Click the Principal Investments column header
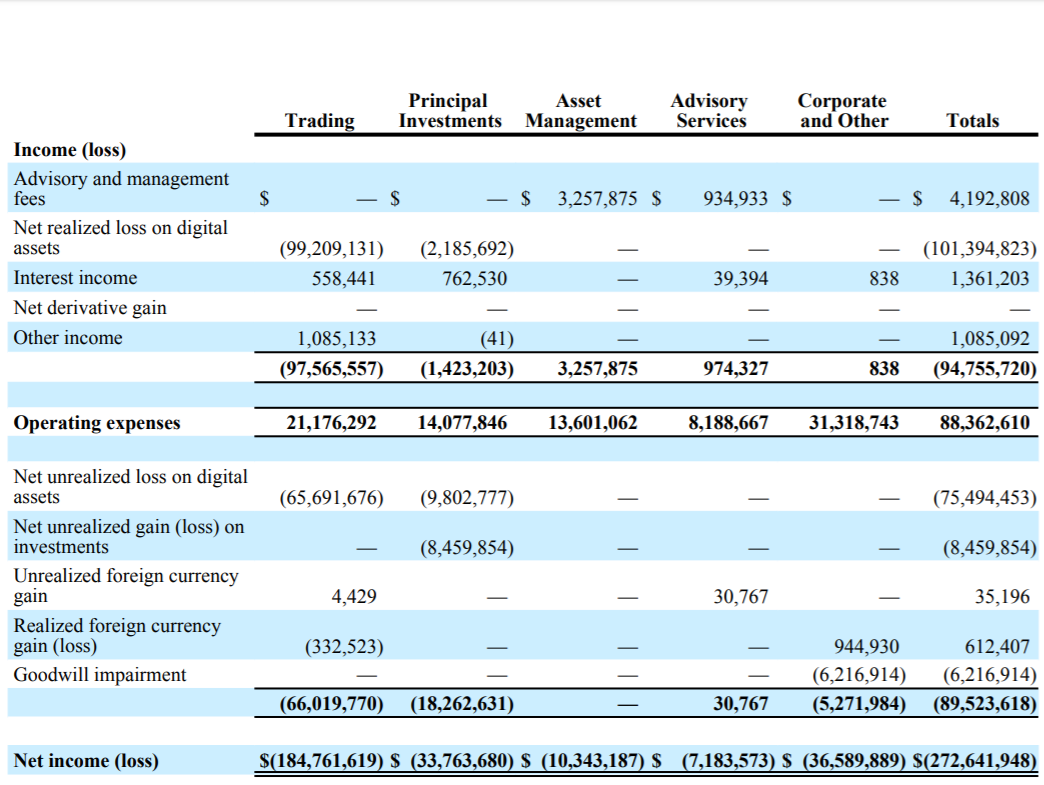1044x785 pixels. [x=450, y=111]
